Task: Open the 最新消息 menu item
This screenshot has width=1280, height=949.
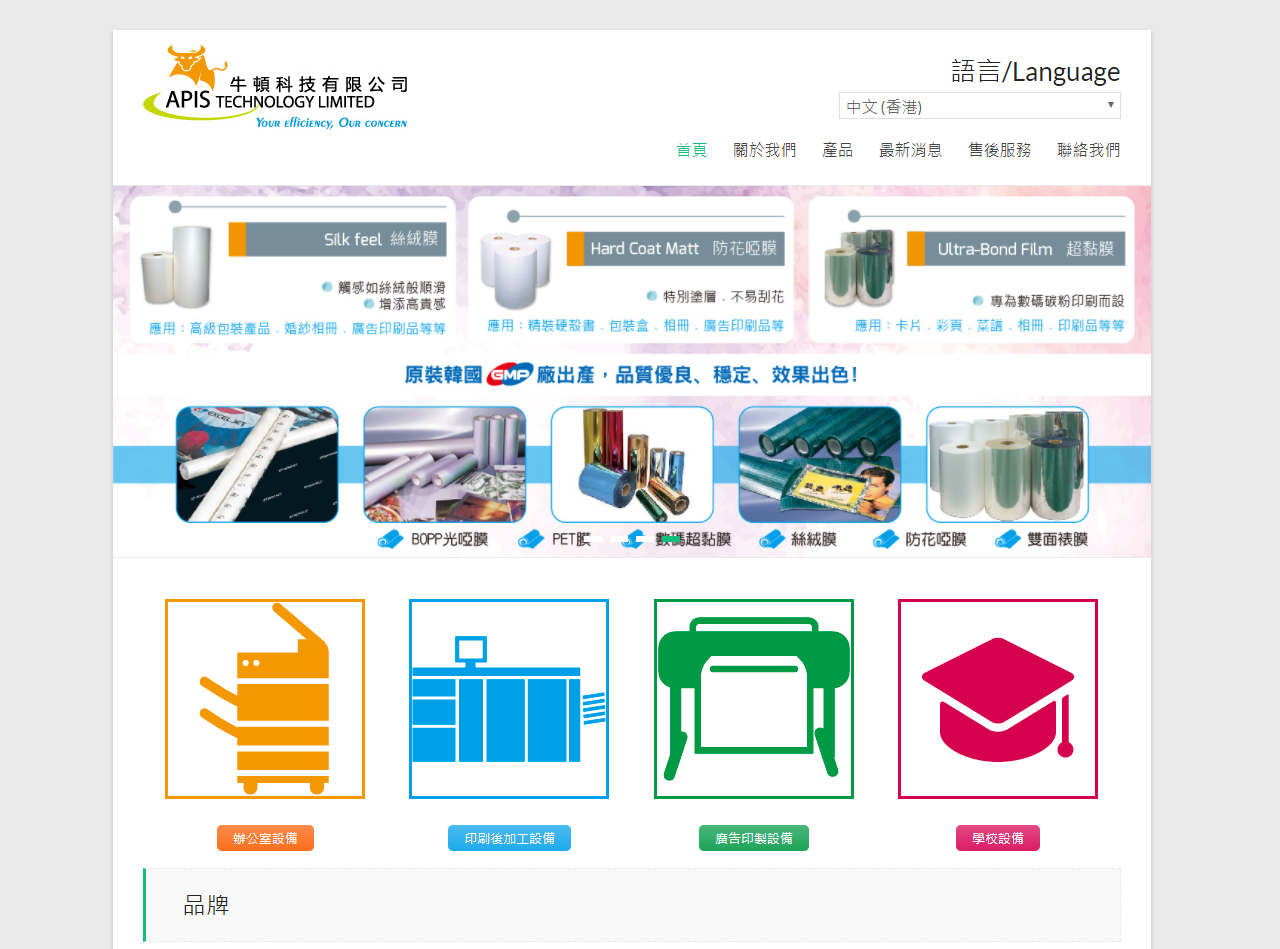Action: point(910,150)
